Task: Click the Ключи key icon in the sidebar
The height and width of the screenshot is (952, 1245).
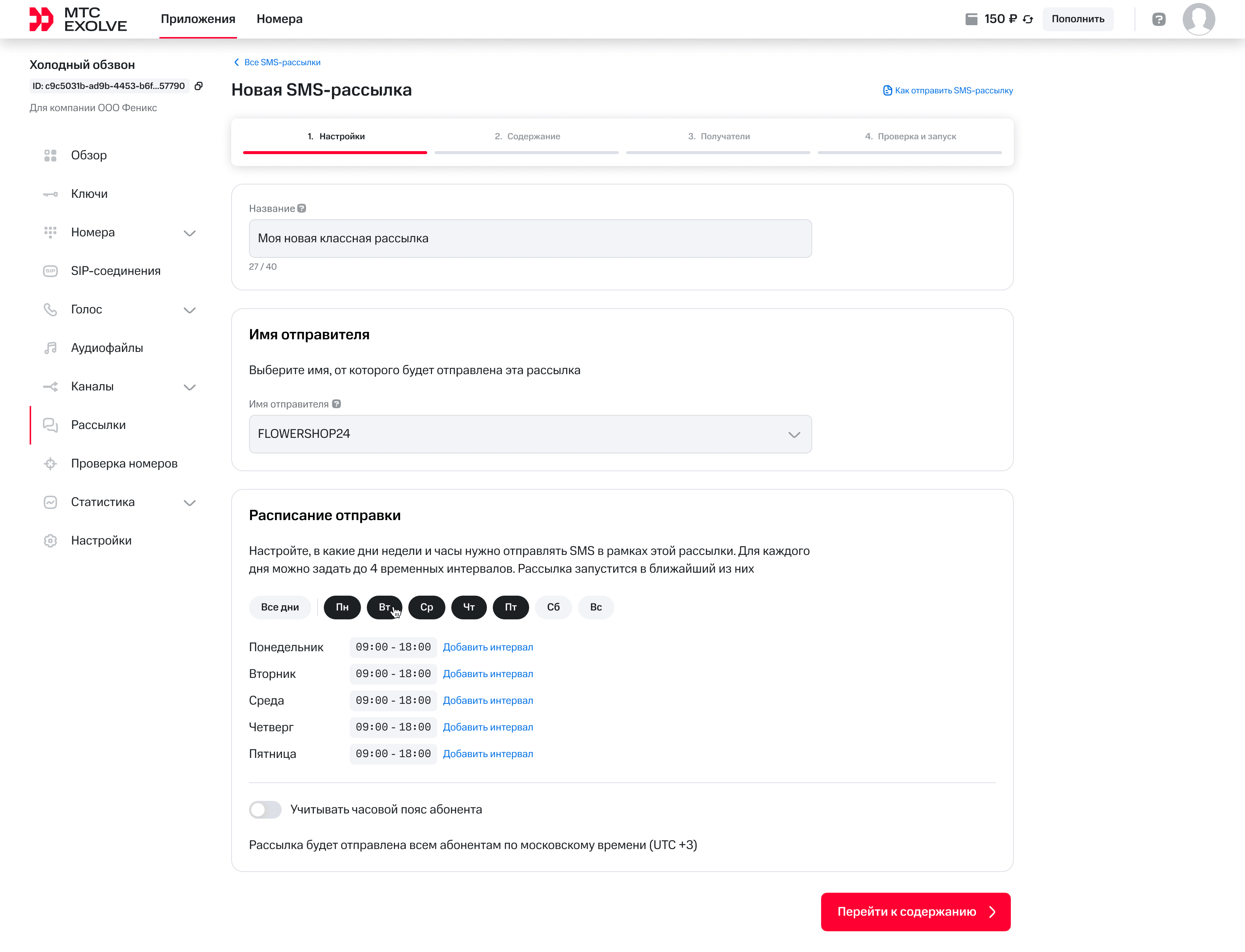Action: click(x=50, y=194)
